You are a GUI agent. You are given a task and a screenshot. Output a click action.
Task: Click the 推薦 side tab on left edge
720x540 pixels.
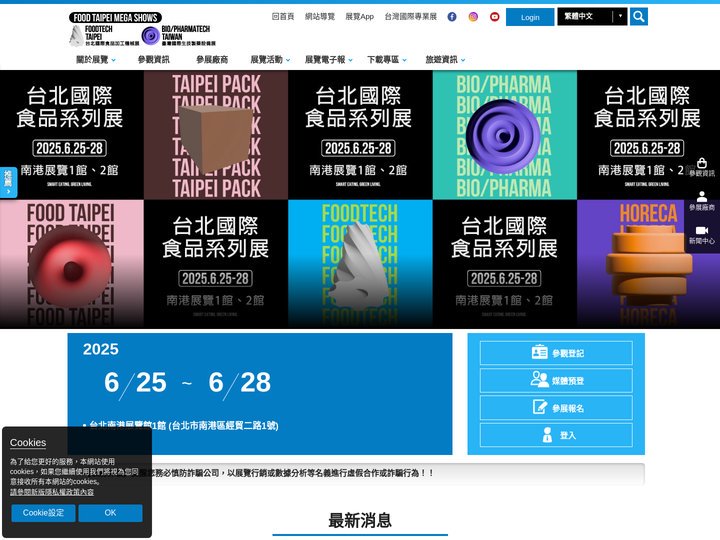click(8, 182)
